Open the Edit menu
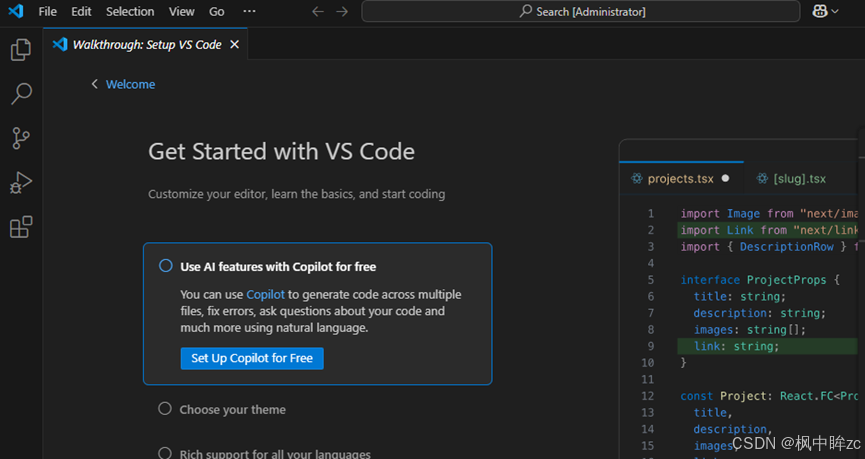This screenshot has width=865, height=459. pos(81,12)
